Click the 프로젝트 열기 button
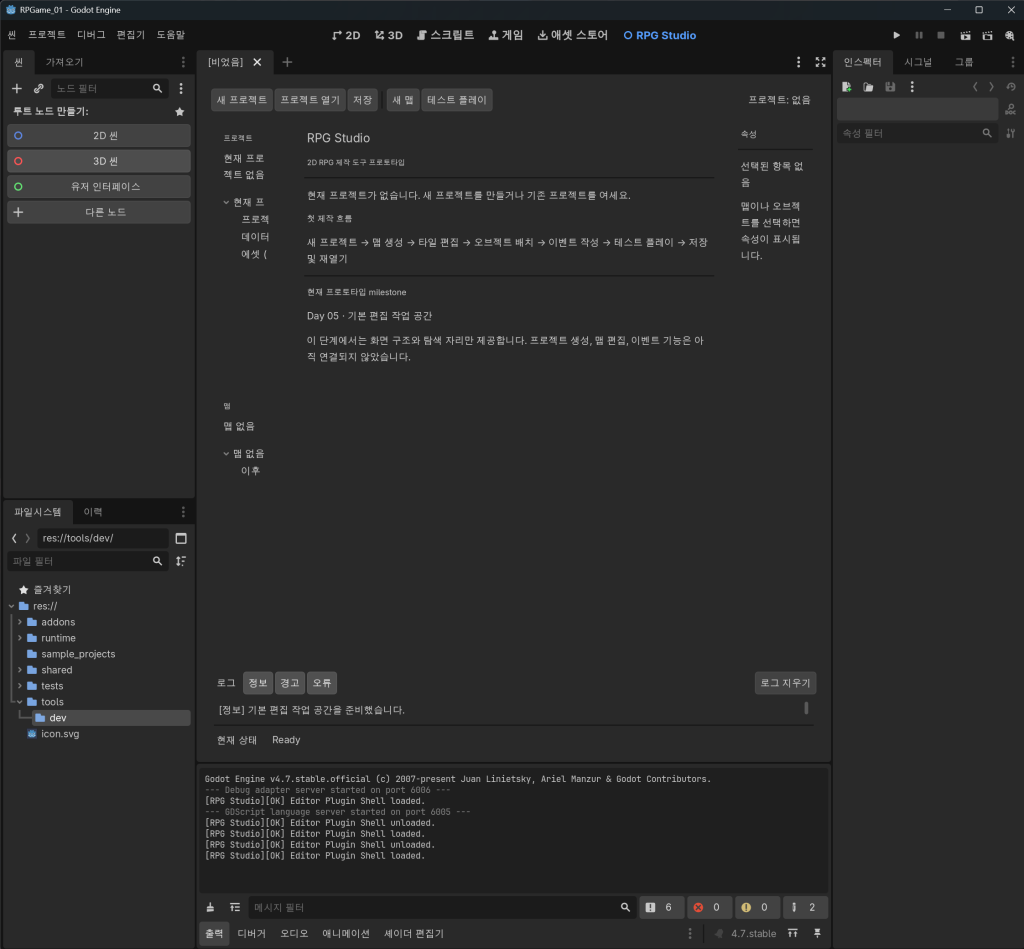Screen dimensions: 1024x949 (310, 100)
